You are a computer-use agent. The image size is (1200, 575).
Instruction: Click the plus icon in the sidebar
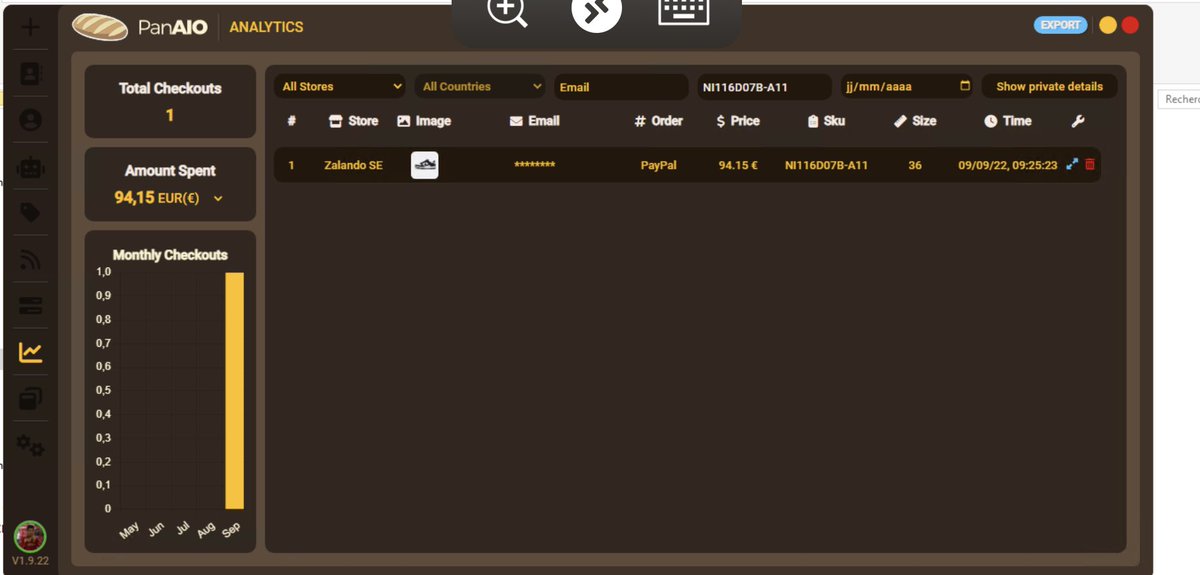(x=30, y=27)
